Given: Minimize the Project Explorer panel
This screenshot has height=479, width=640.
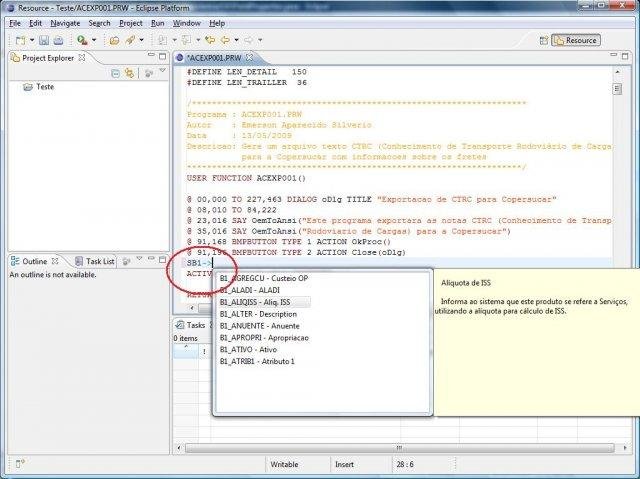Looking at the screenshot, I should coord(151,55).
